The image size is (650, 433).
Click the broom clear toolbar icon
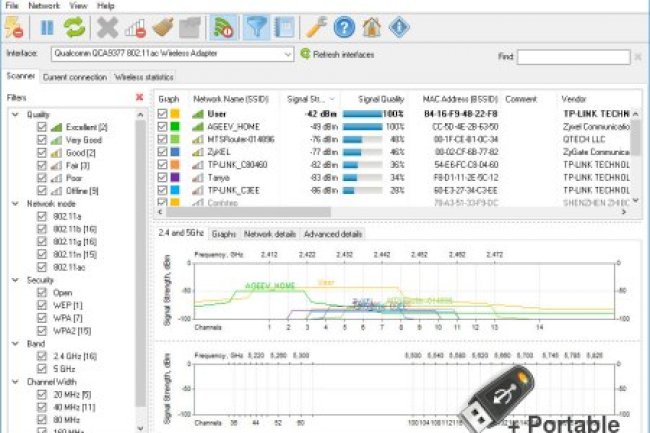162,28
